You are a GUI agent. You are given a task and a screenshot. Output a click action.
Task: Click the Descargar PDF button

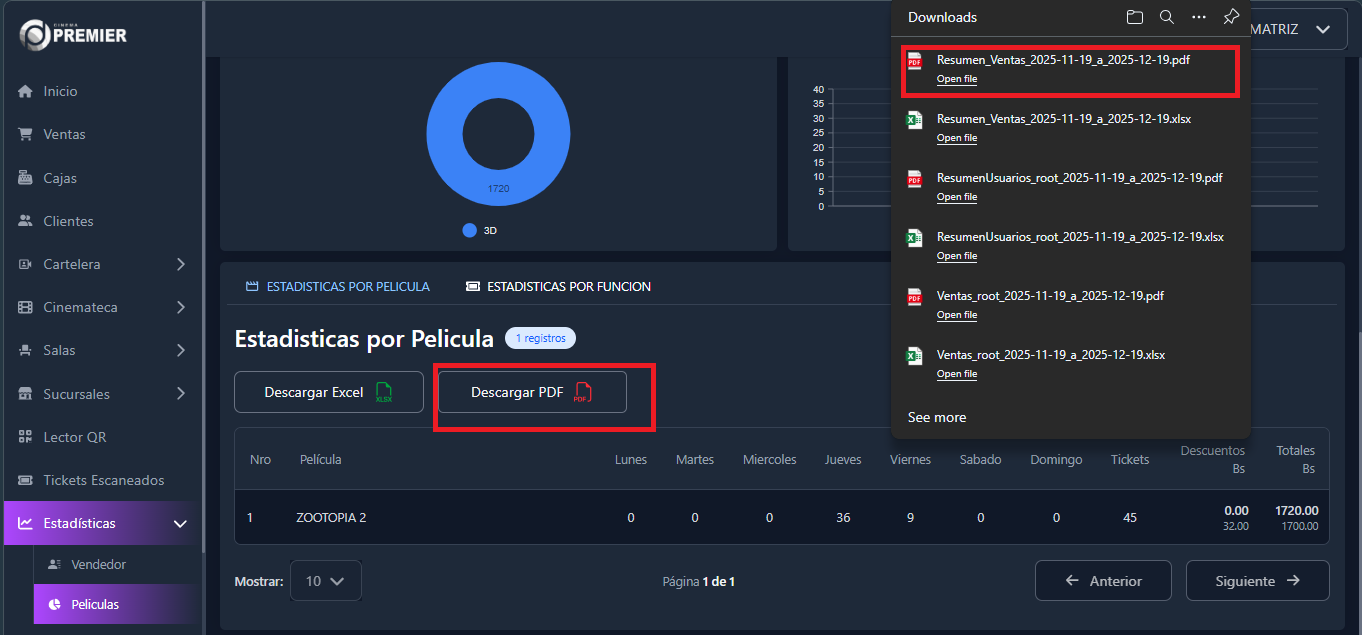(532, 392)
